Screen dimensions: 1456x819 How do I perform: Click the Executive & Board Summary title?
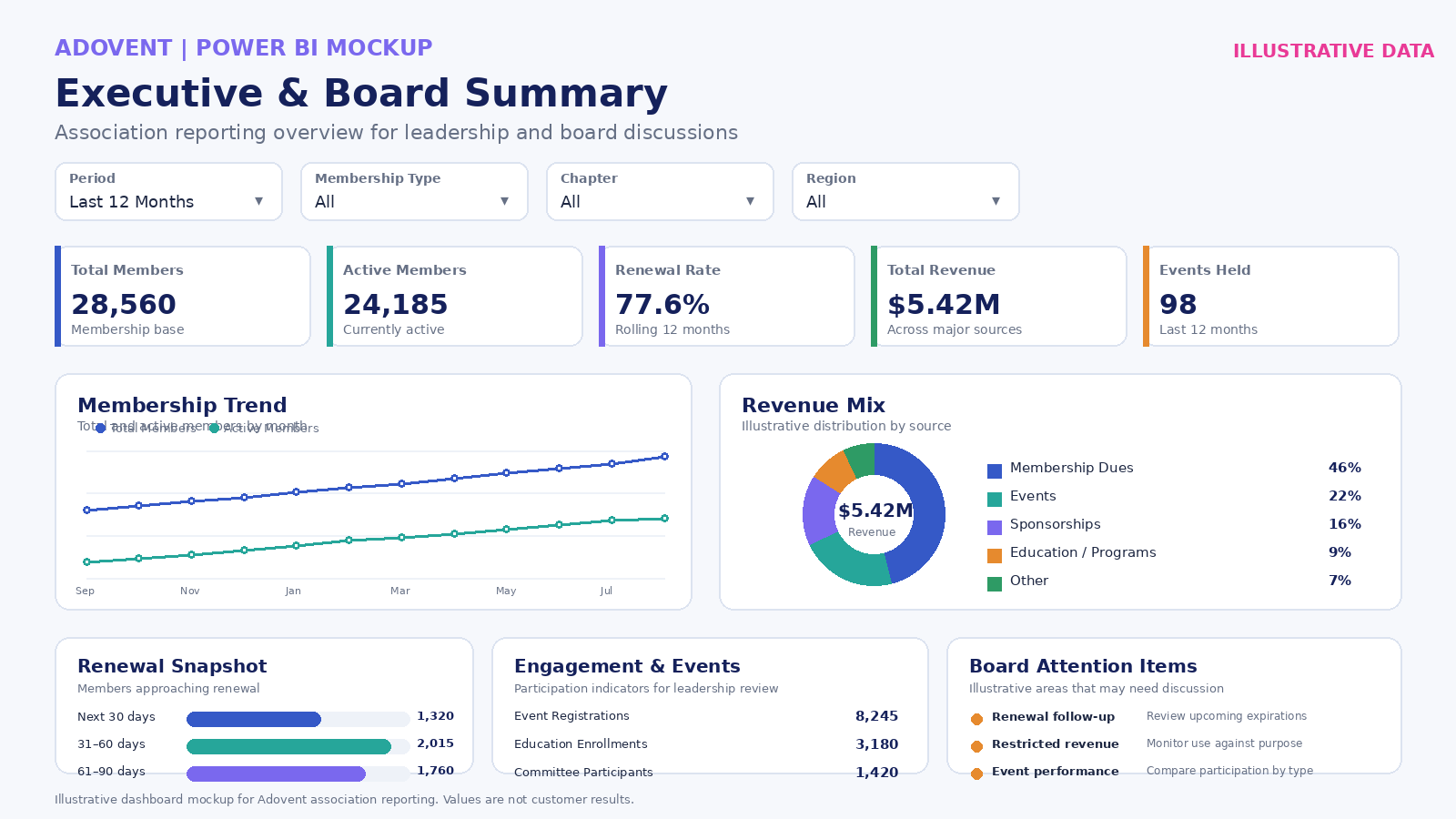361,94
